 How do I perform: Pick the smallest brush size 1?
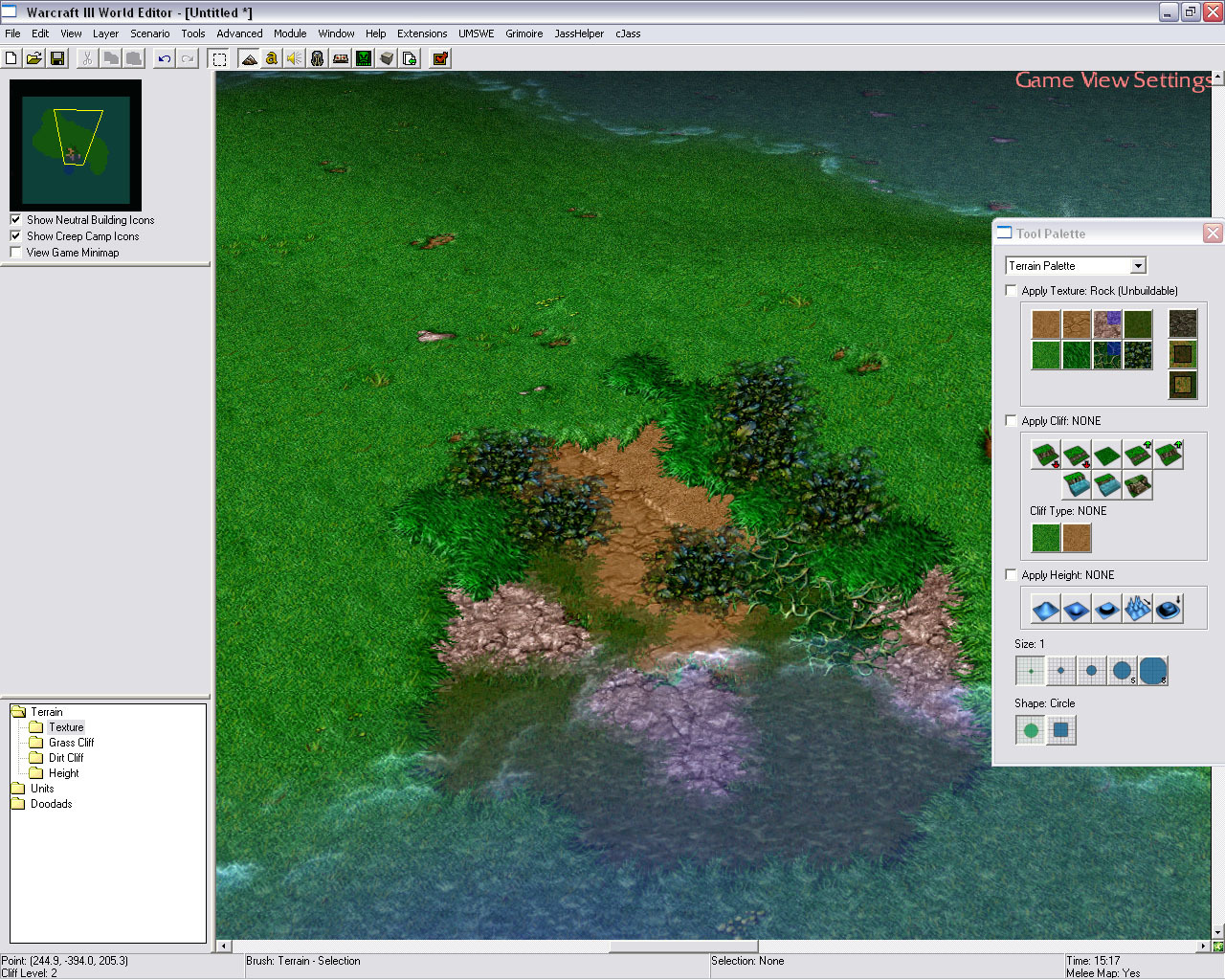(1031, 671)
